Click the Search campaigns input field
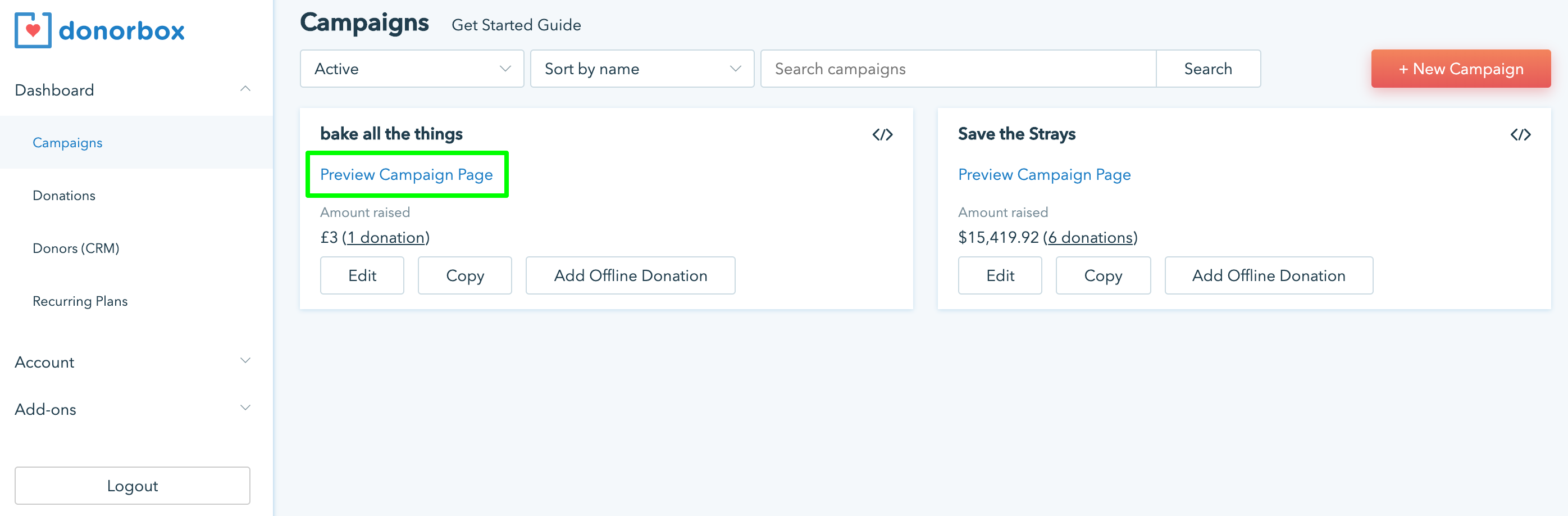Screen dimensions: 1568x516 [958, 69]
